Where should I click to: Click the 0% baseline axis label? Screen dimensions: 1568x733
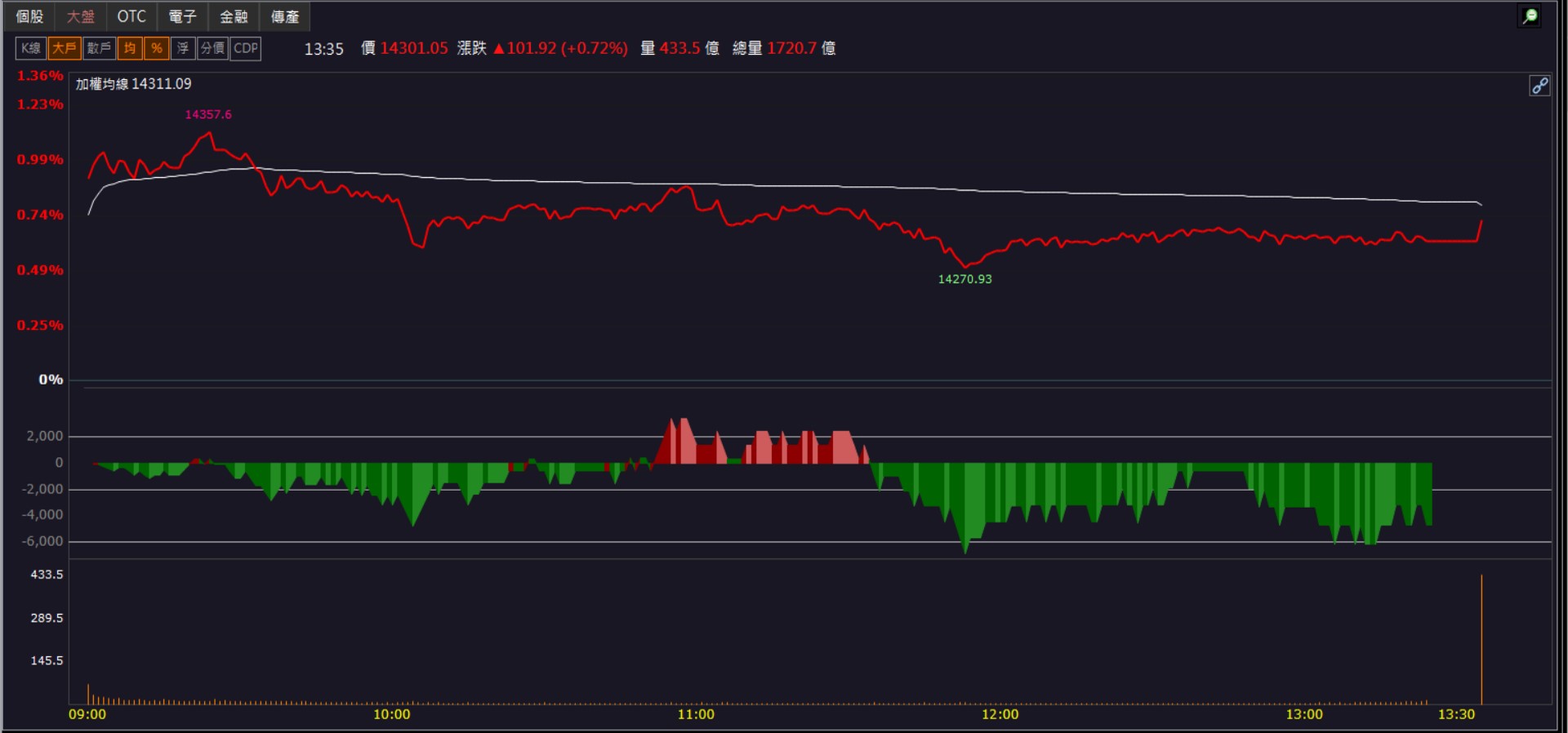click(51, 380)
